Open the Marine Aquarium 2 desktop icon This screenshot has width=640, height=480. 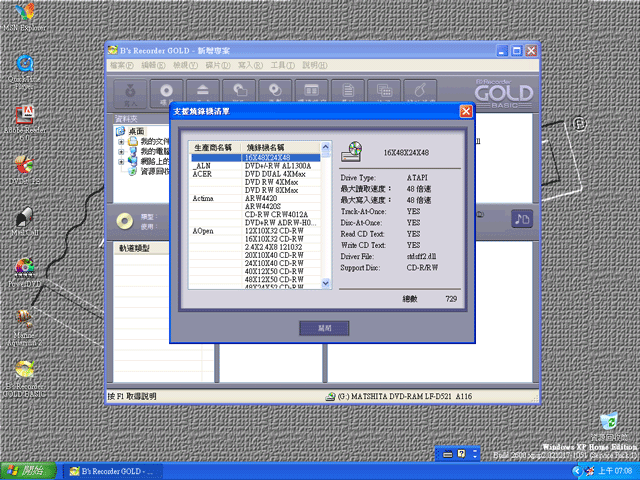[24, 328]
